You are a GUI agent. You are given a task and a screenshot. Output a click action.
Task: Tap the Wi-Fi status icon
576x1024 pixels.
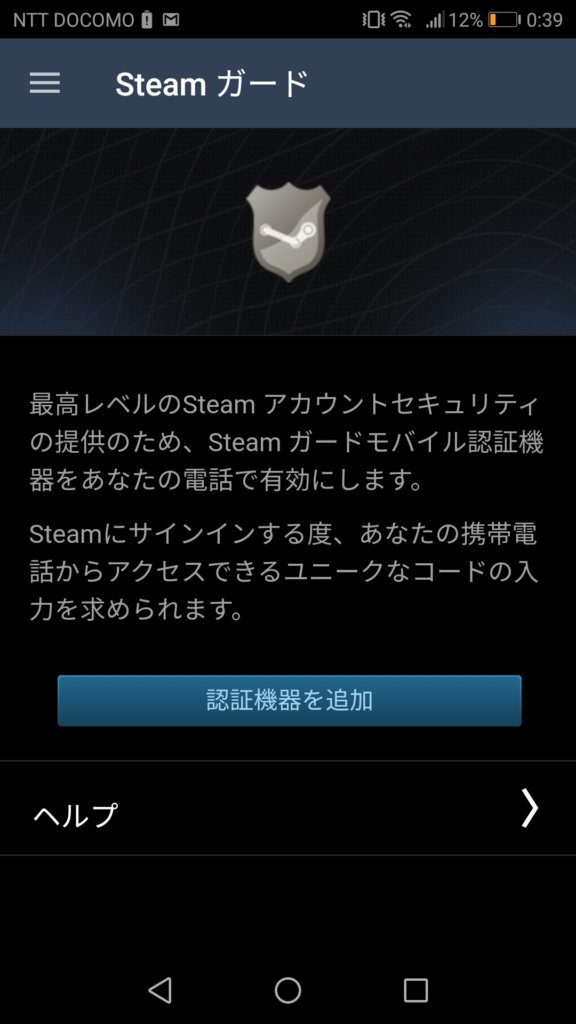point(402,20)
